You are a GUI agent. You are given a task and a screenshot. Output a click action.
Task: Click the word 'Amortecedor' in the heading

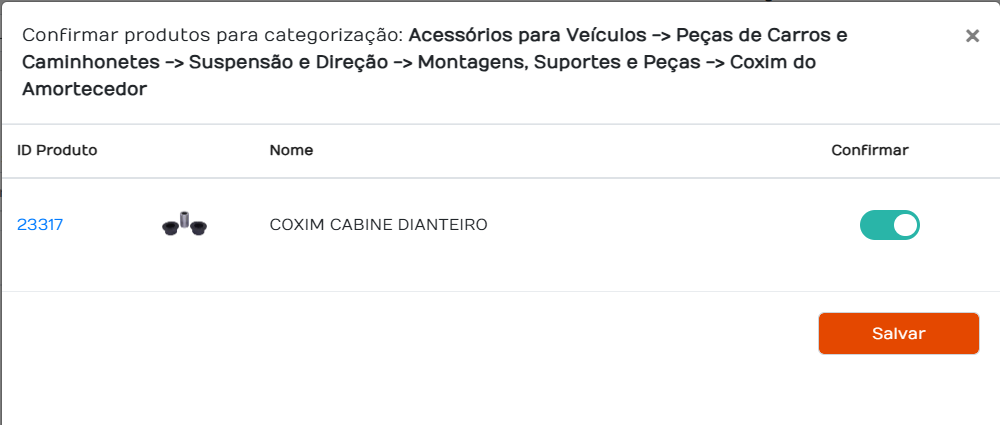(84, 89)
